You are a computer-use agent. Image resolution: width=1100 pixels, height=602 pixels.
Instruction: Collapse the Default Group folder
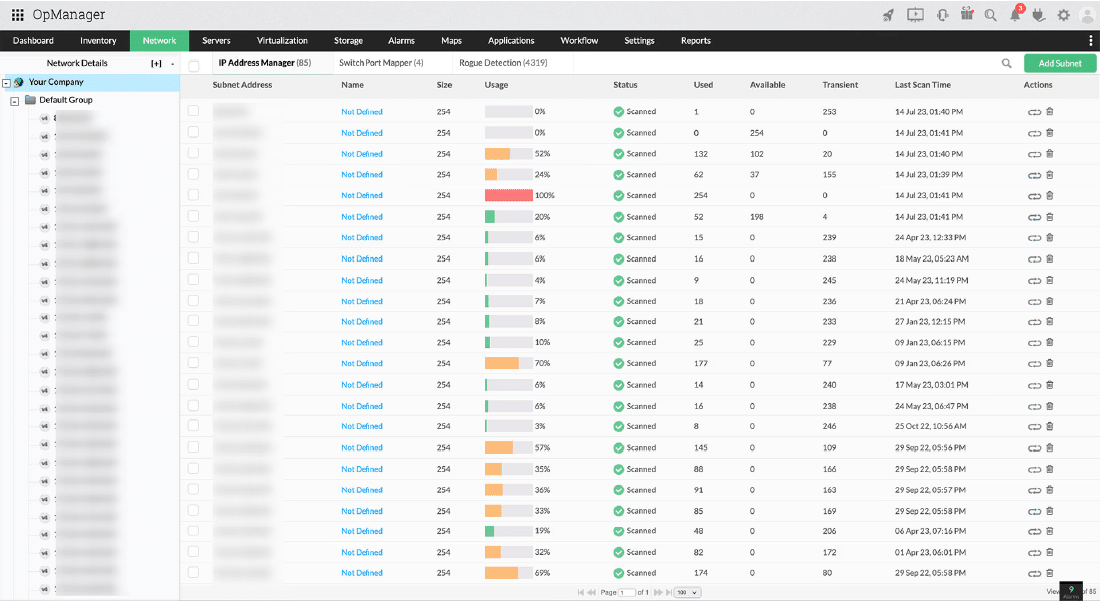15,102
